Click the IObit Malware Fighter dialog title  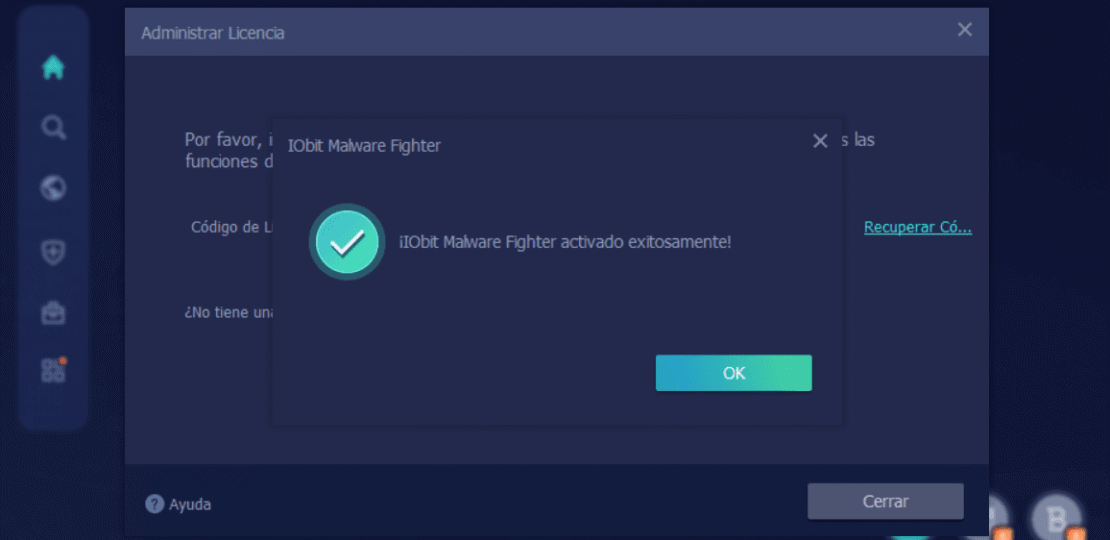click(364, 146)
